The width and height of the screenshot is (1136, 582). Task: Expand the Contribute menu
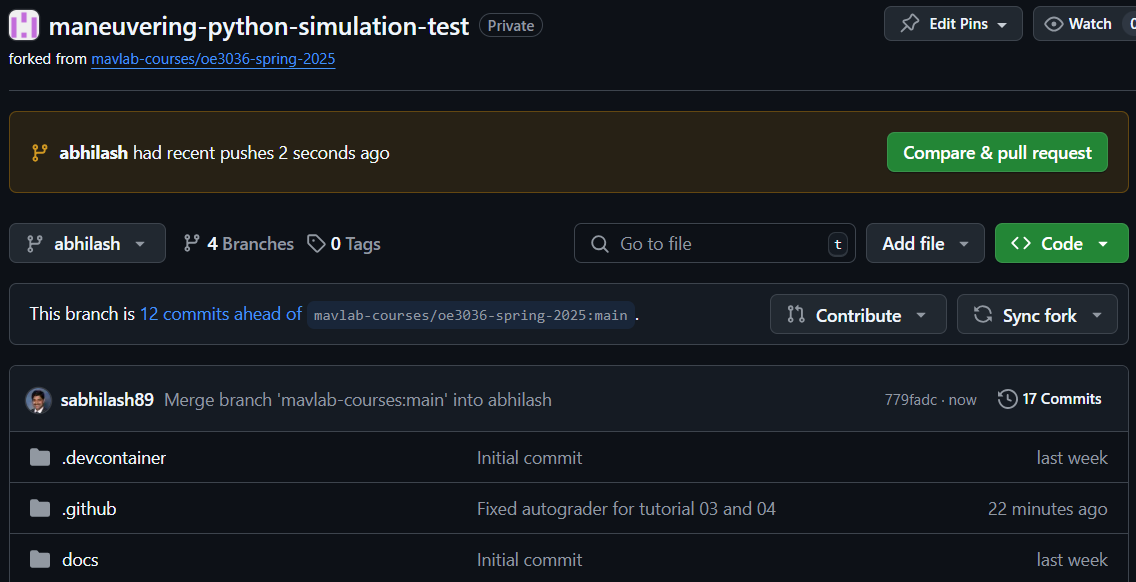(858, 315)
